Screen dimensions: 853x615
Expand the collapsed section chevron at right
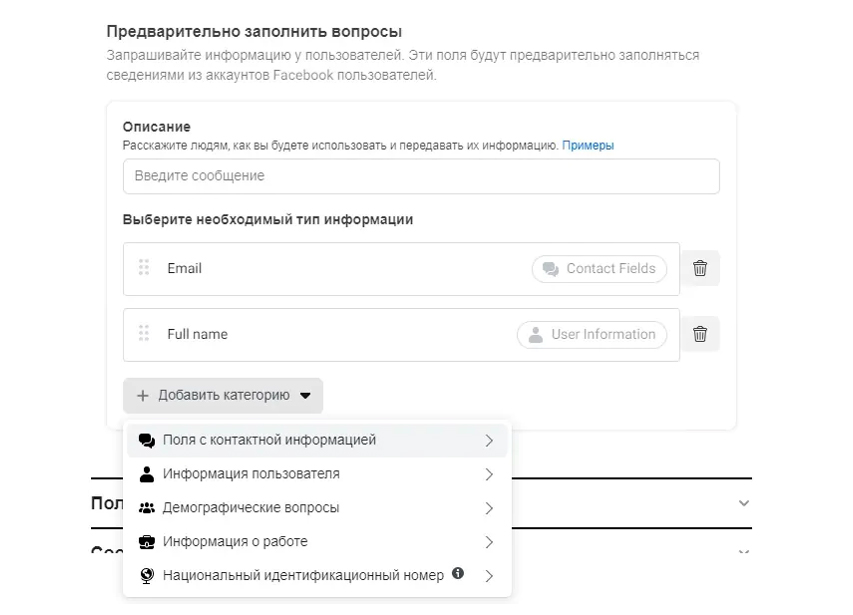(744, 503)
